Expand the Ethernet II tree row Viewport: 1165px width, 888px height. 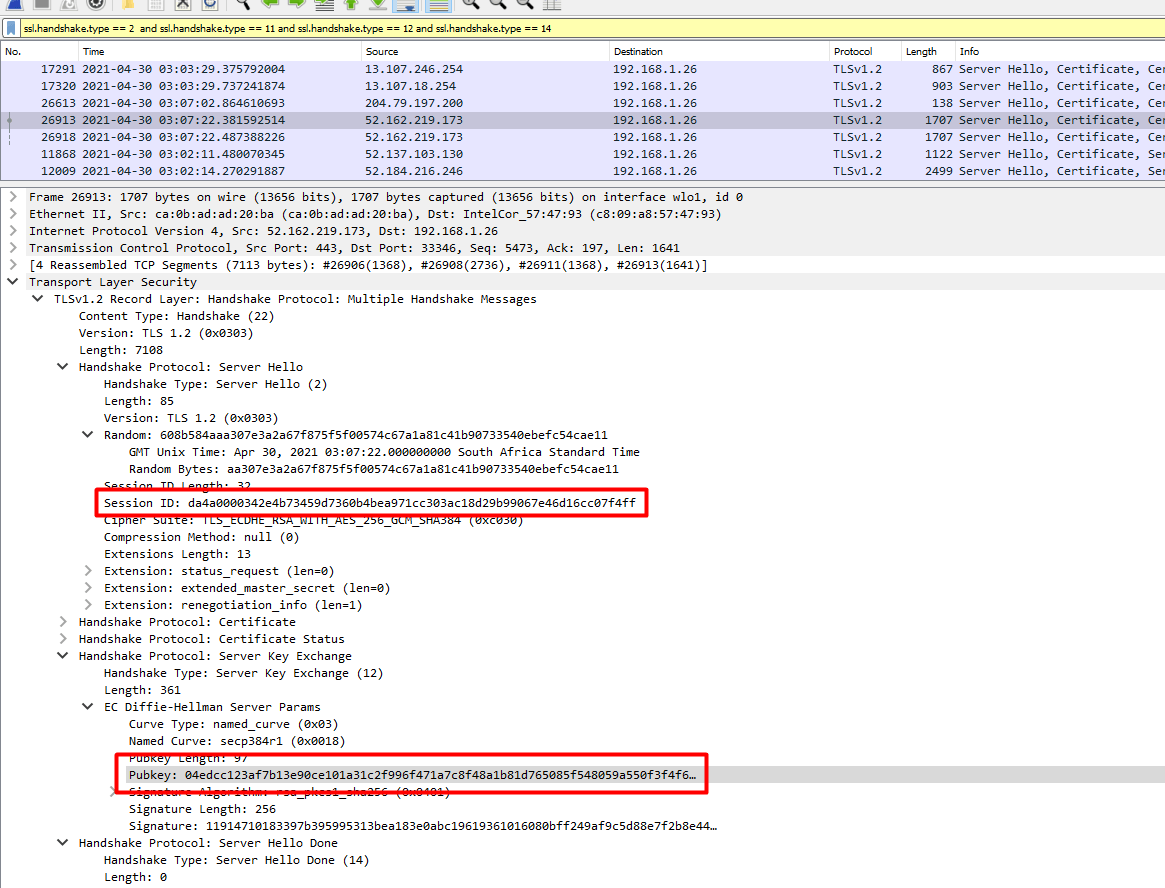coord(13,214)
